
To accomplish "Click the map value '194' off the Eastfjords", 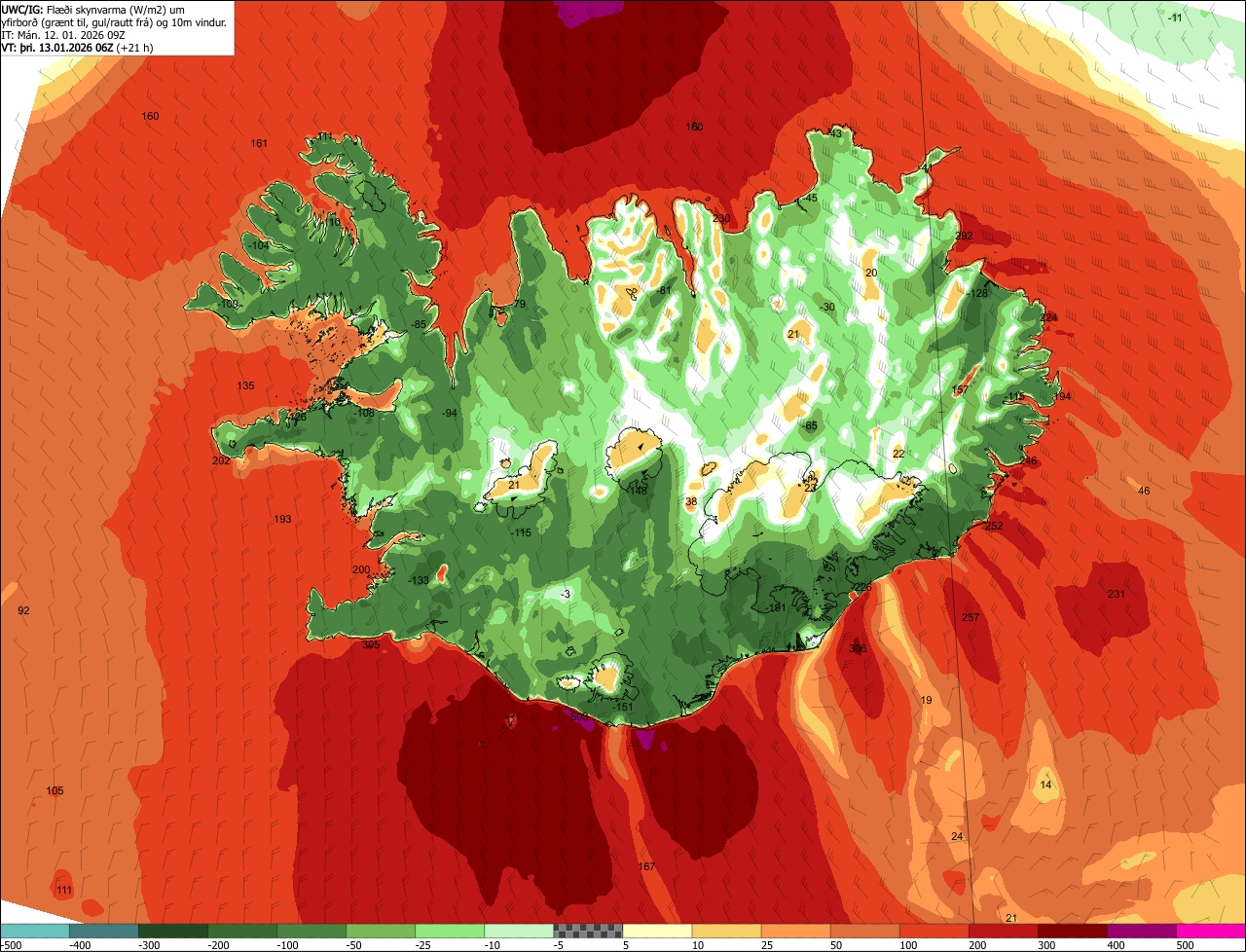I will coord(1062,396).
